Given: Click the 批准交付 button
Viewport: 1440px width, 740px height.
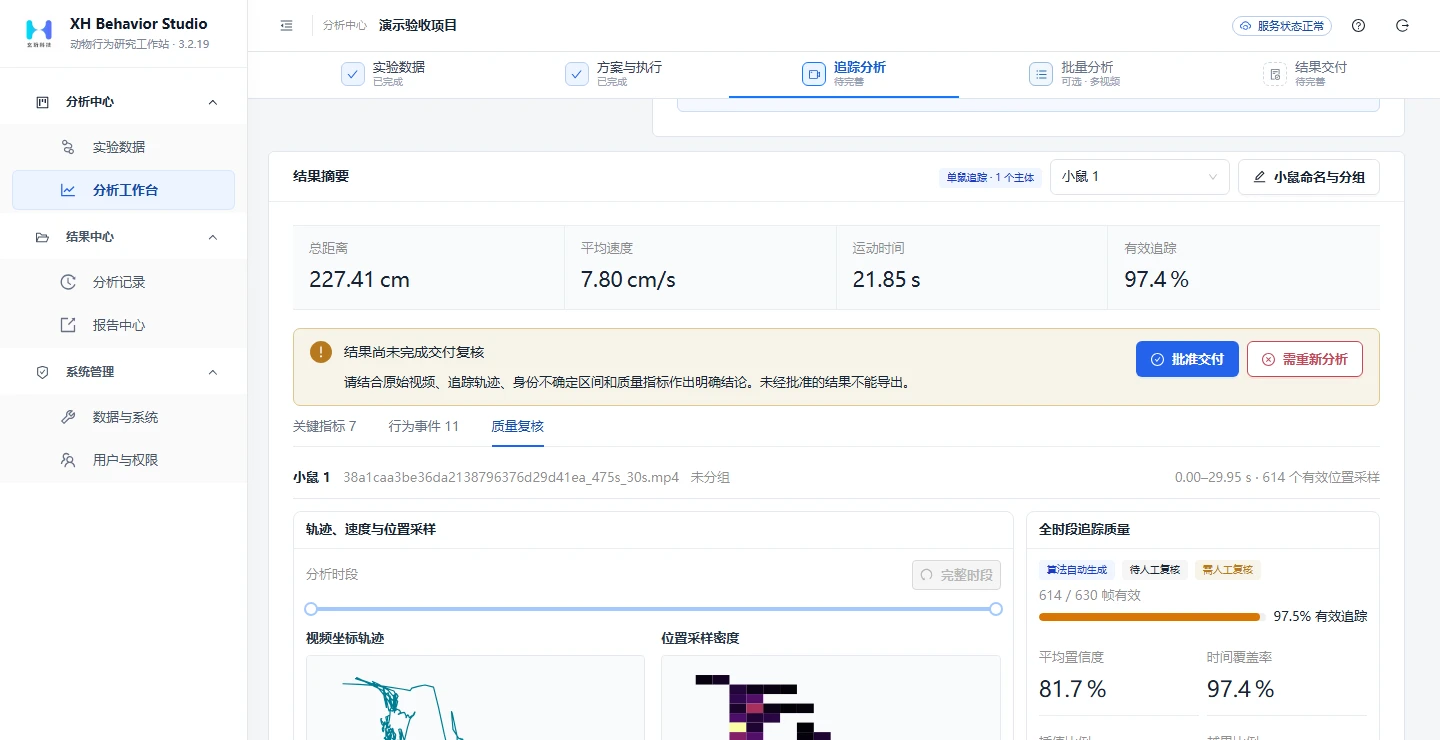Looking at the screenshot, I should (1187, 359).
